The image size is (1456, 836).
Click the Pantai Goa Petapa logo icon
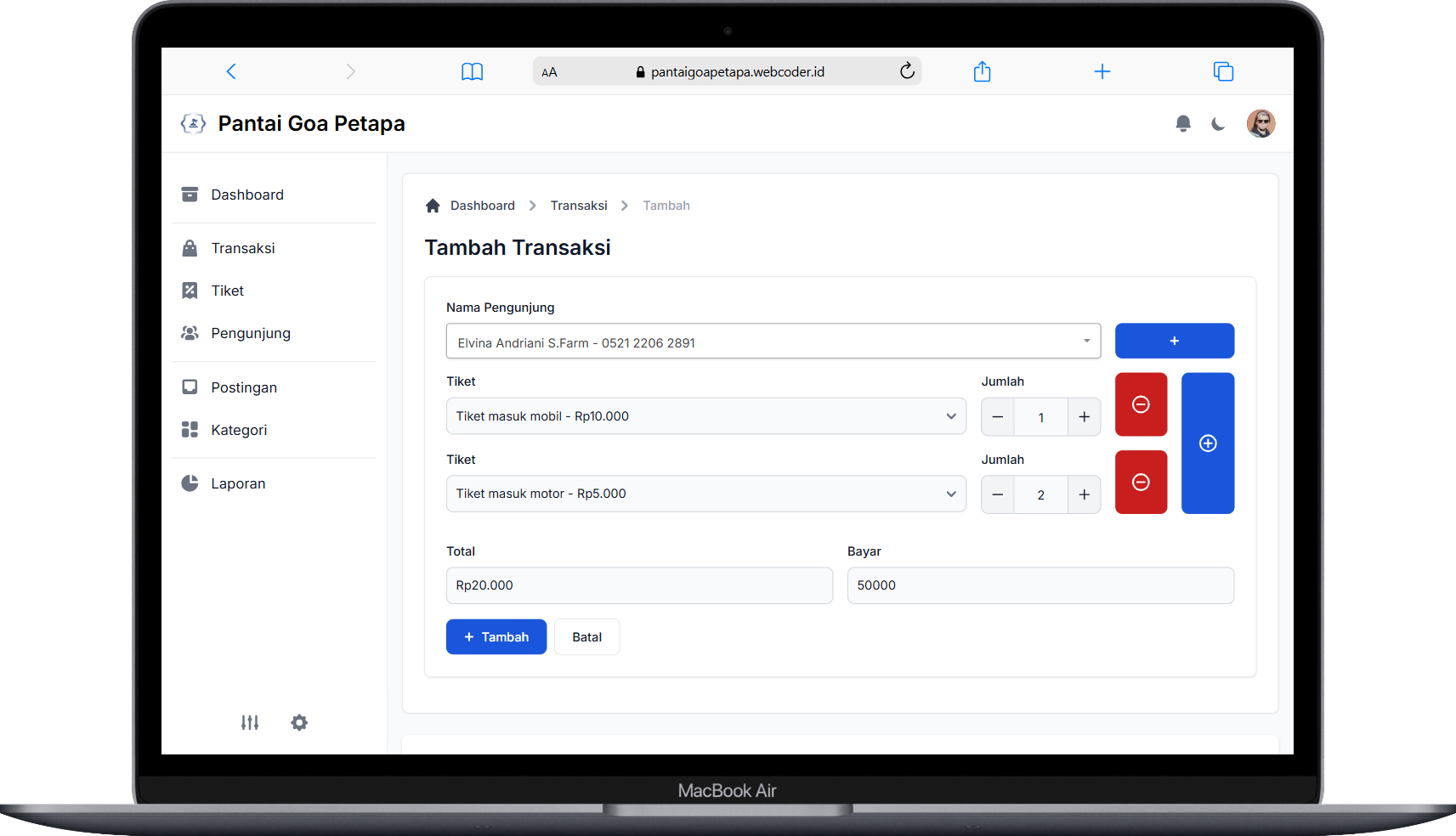(193, 123)
